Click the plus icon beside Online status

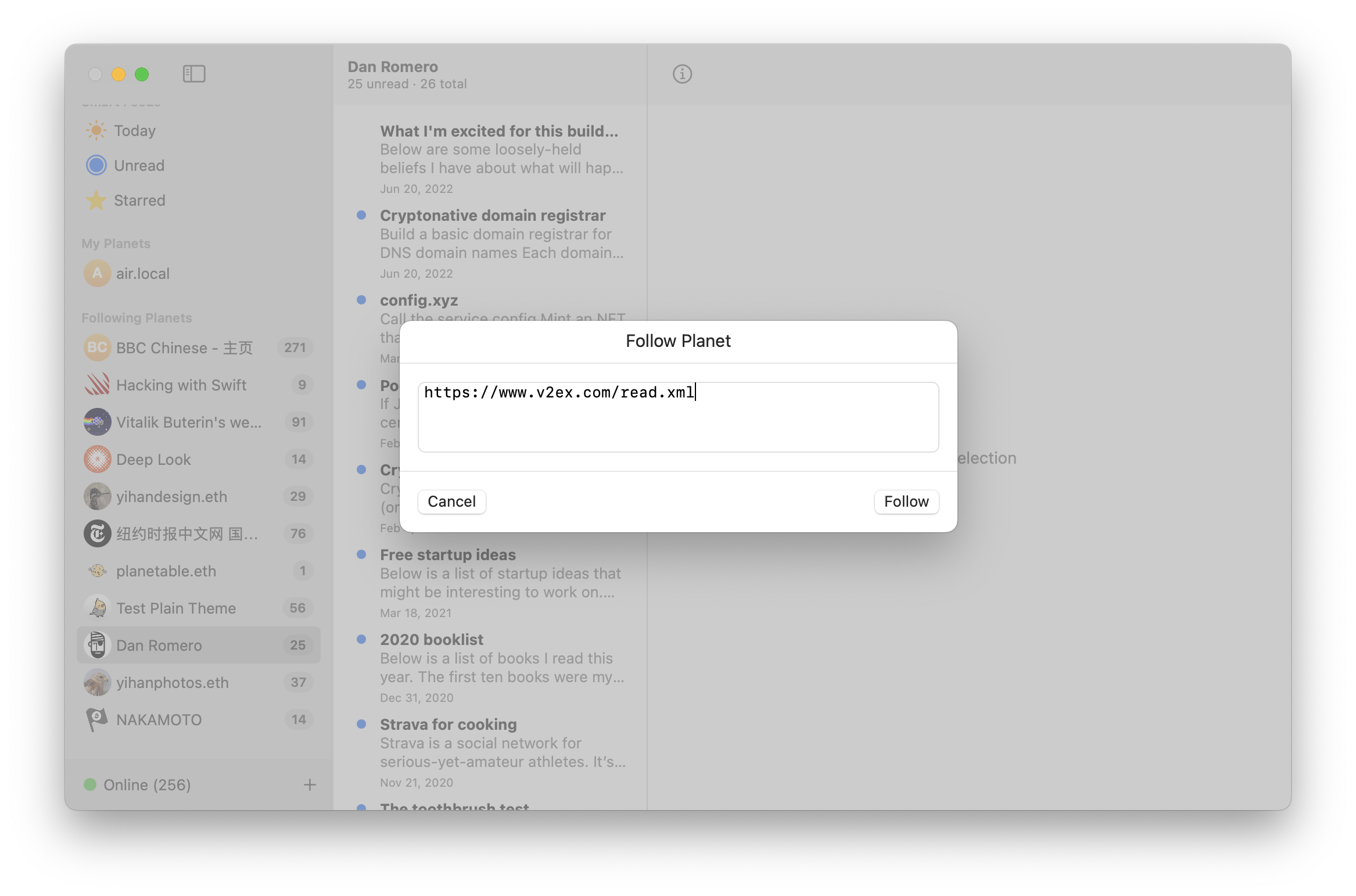310,785
